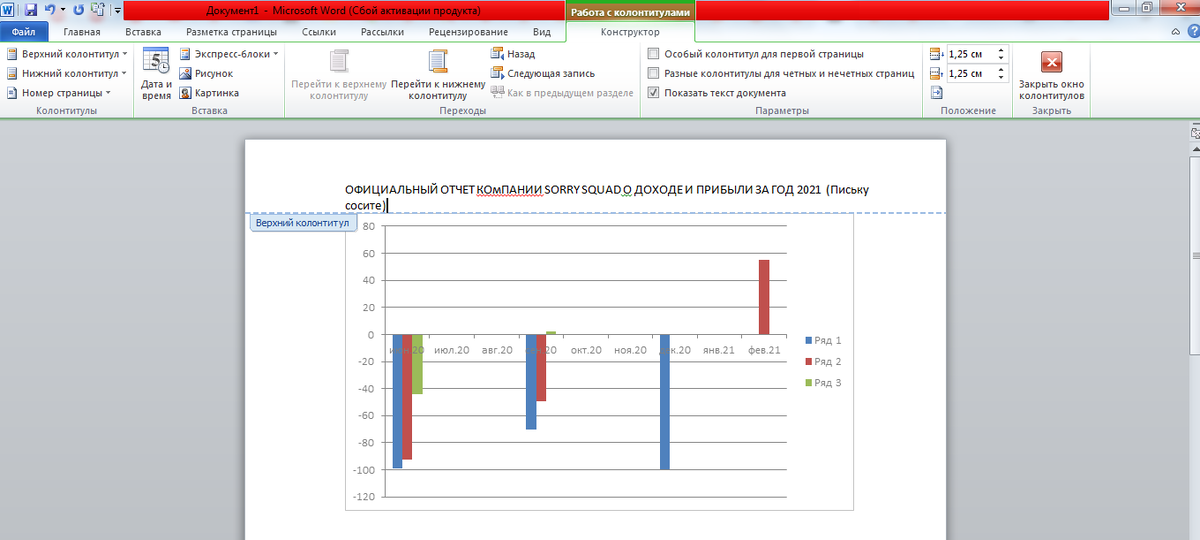Click Следующая запись

tap(543, 73)
